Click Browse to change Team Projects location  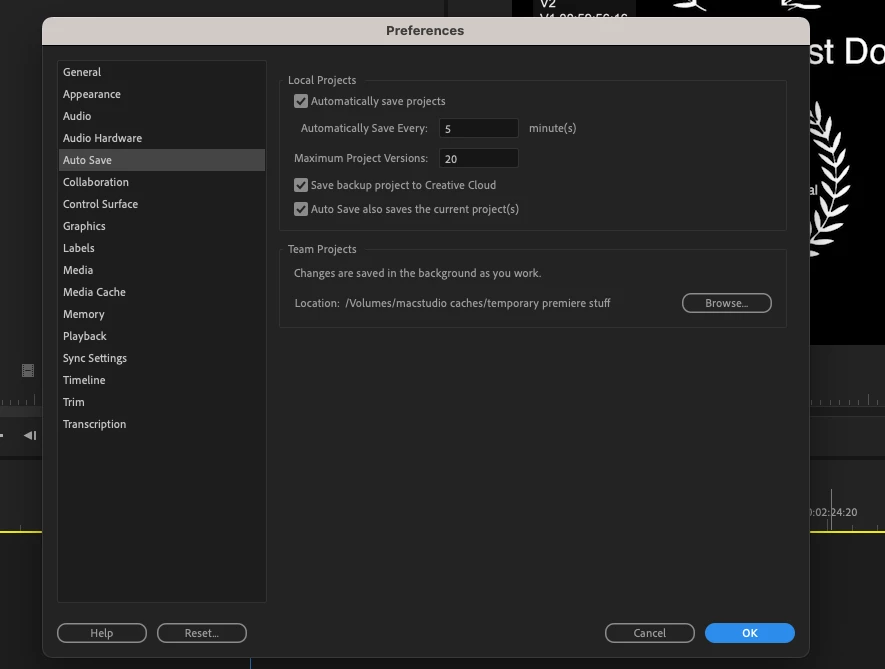[x=726, y=303]
